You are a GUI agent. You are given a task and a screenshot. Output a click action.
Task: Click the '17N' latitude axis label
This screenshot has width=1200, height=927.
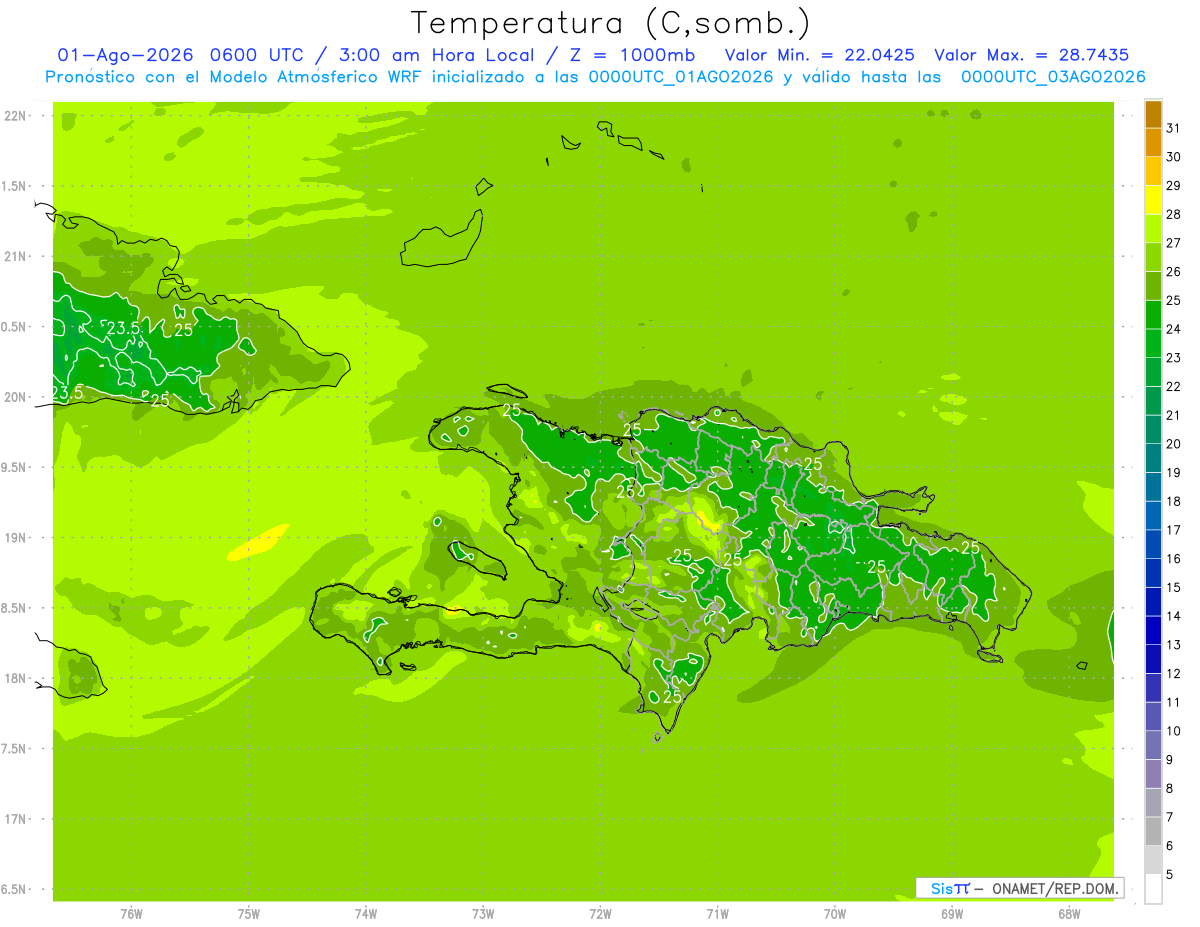16,819
